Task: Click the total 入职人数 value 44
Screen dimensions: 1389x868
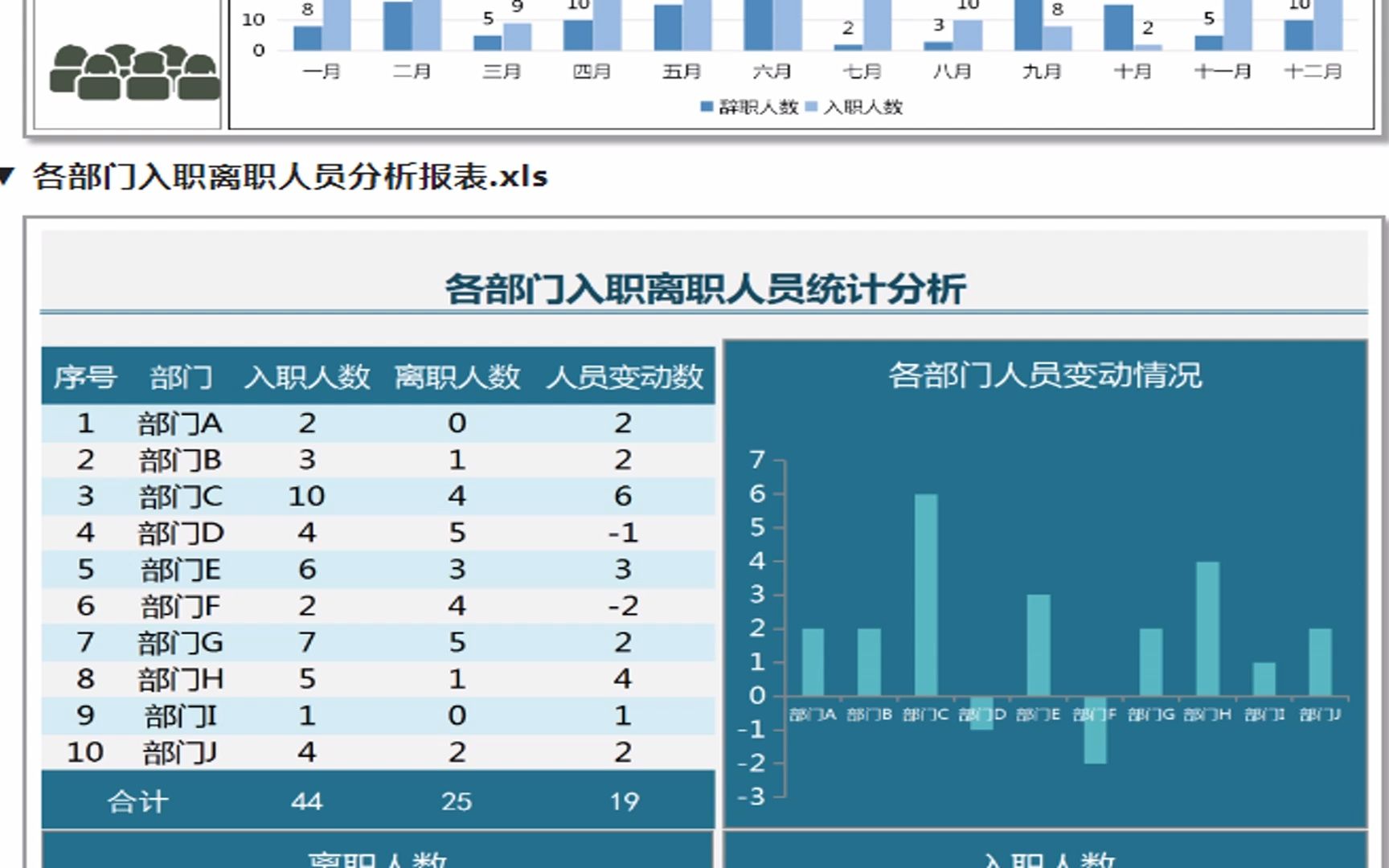Action: (x=307, y=801)
